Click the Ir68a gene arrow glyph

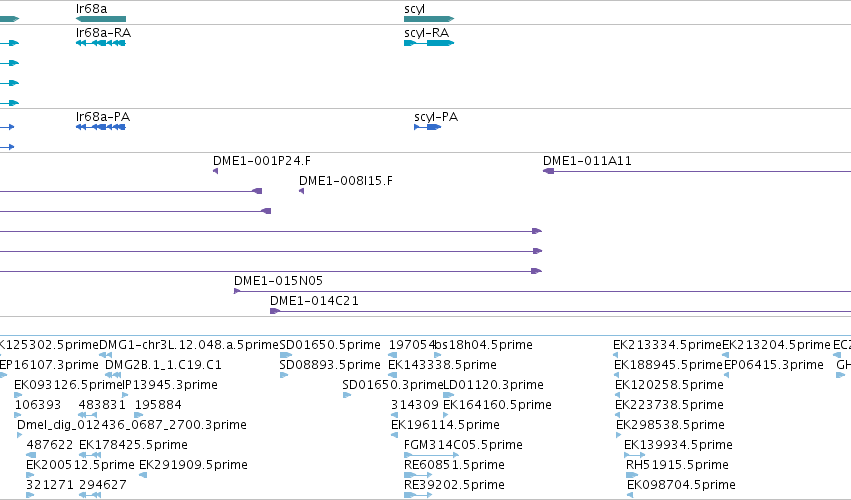click(x=101, y=19)
